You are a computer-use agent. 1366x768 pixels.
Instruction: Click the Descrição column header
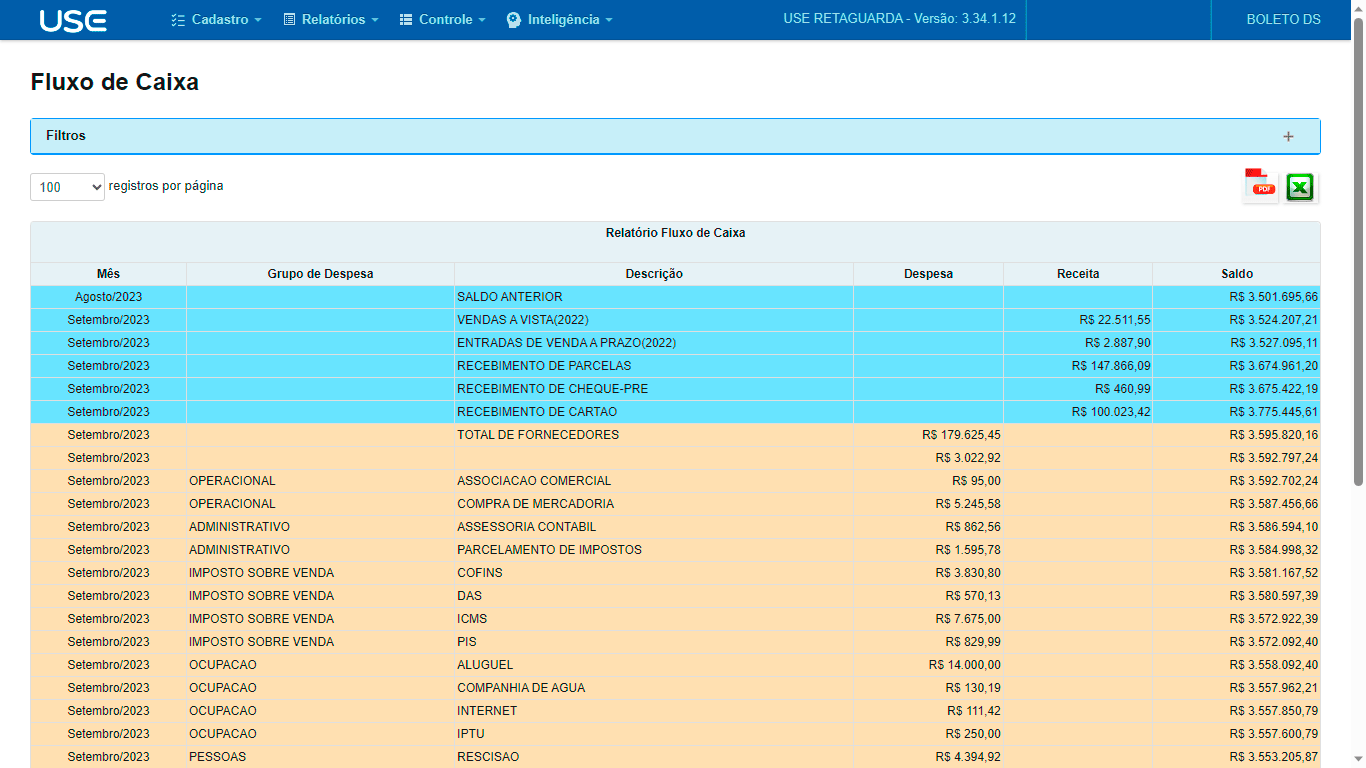point(654,274)
